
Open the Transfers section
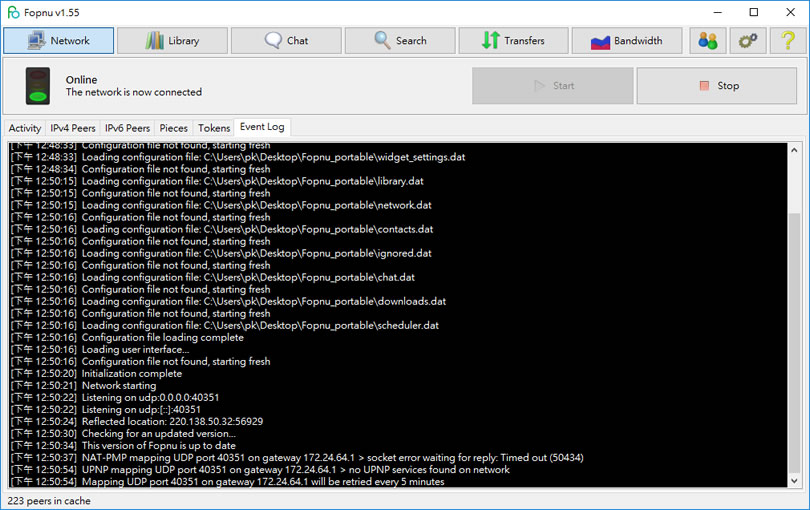[513, 40]
